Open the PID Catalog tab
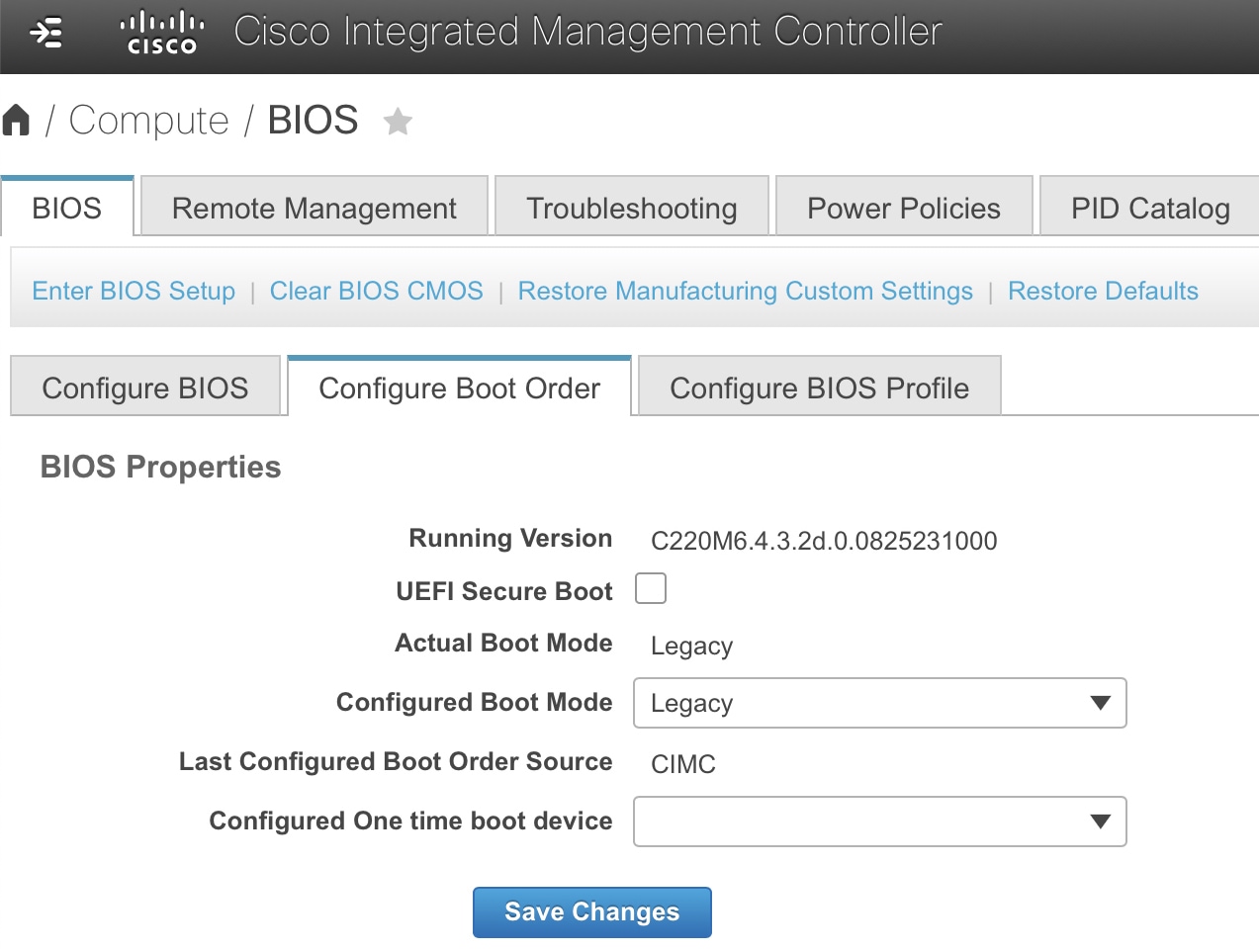1259x952 pixels. 1149,208
